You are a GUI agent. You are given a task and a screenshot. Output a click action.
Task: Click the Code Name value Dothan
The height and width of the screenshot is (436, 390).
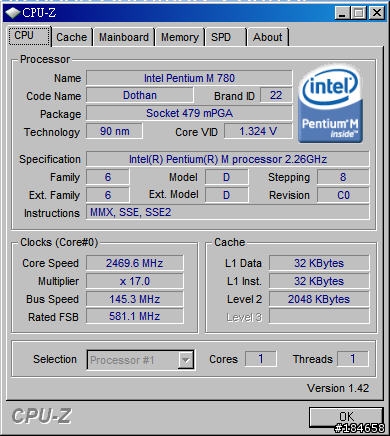pyautogui.click(x=140, y=95)
